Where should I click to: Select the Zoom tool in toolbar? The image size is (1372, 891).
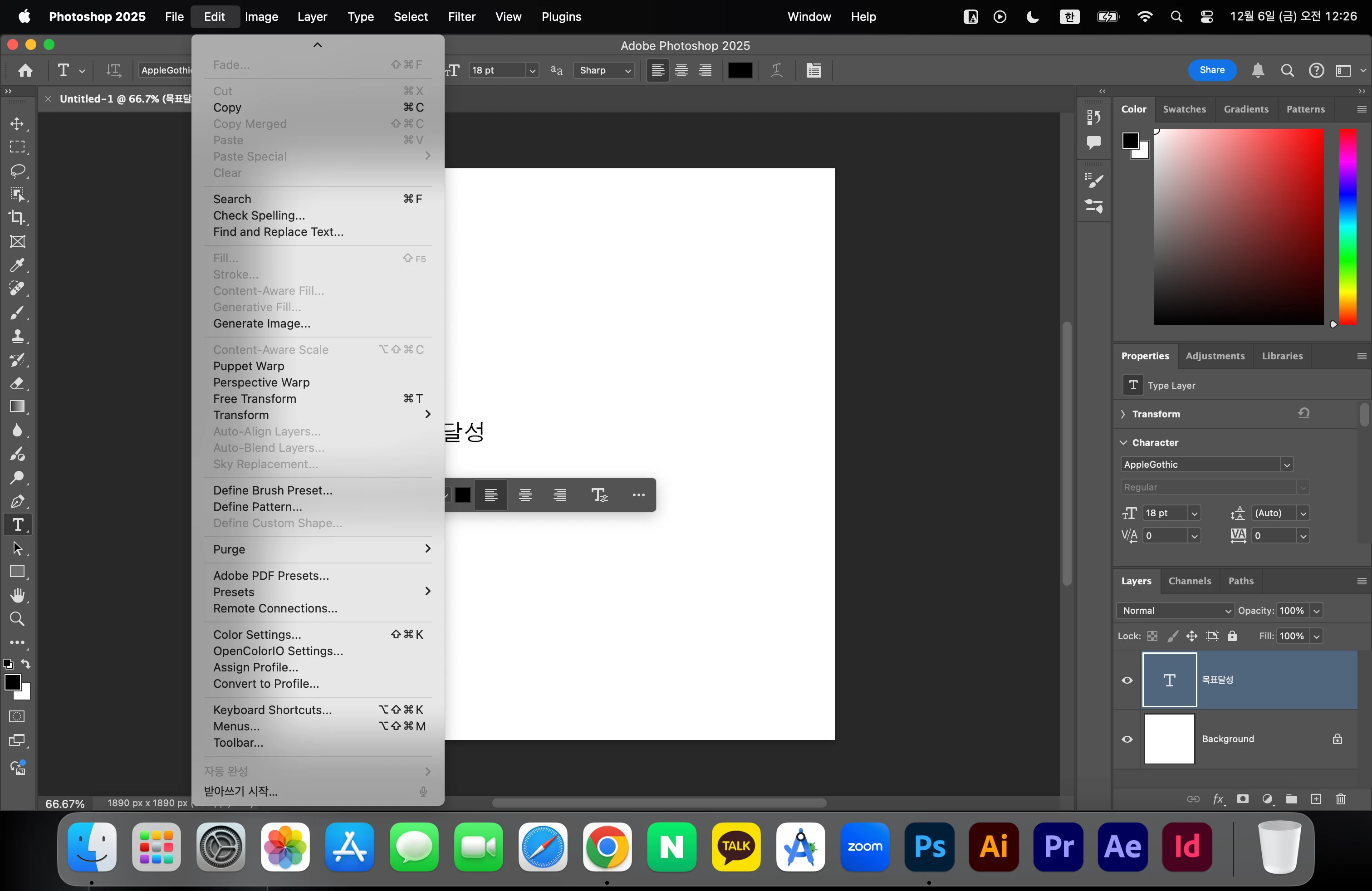tap(17, 619)
